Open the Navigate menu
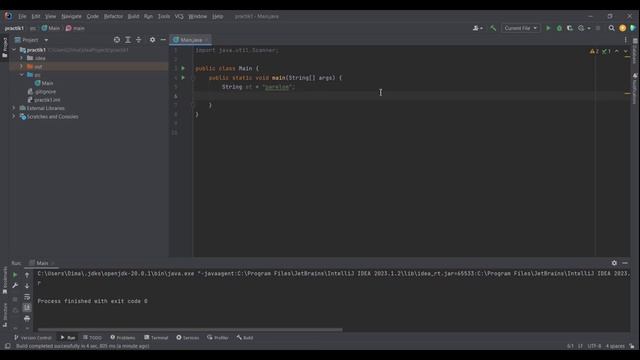The height and width of the screenshot is (360, 640). [x=71, y=16]
